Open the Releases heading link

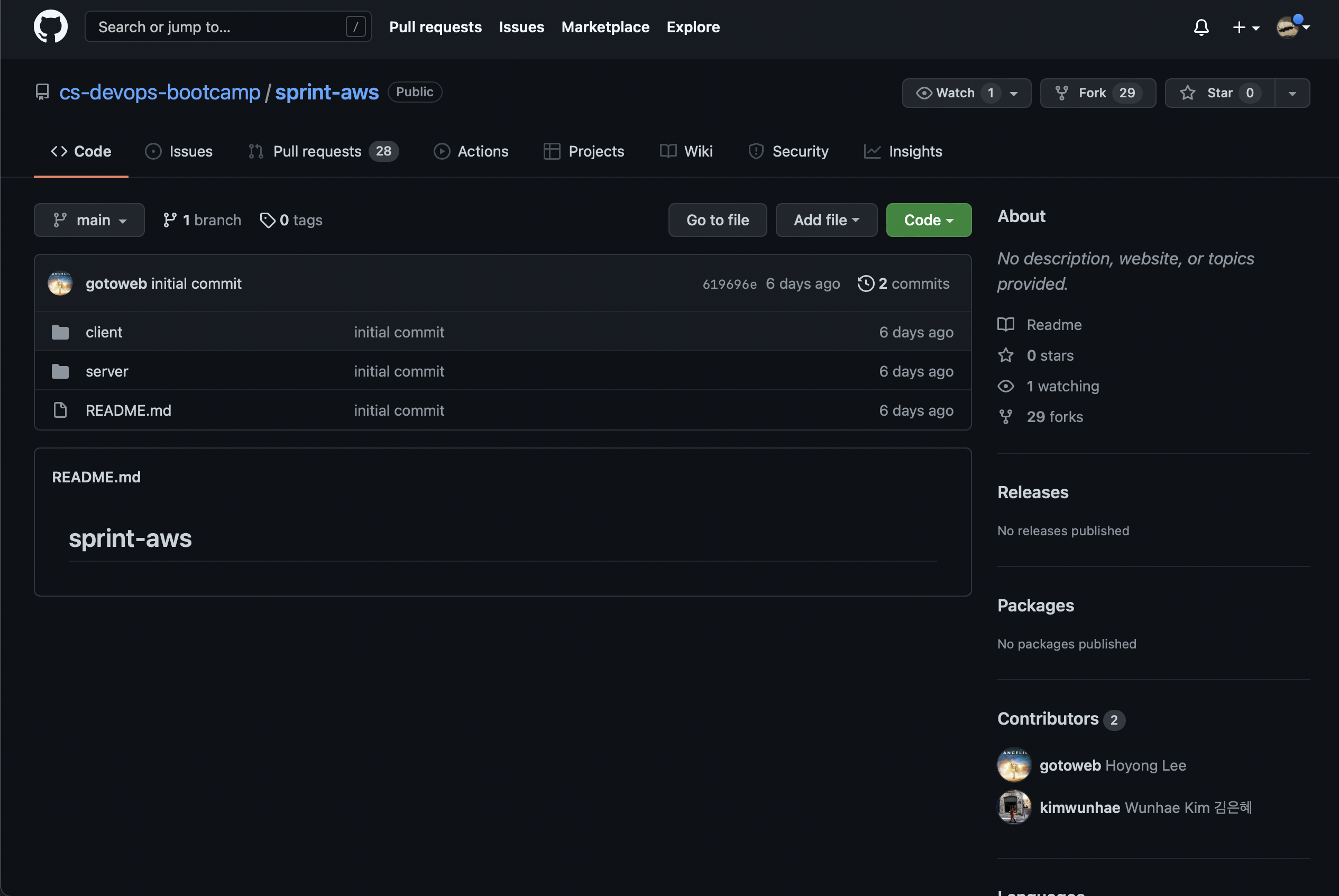point(1033,492)
